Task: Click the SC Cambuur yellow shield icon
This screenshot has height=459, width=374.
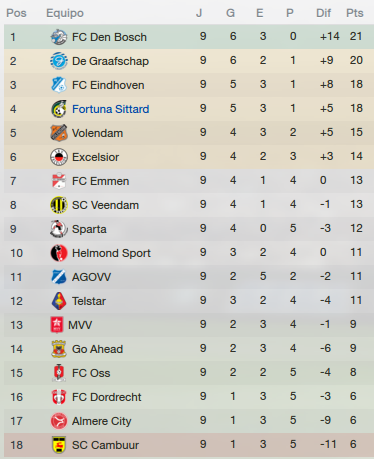Action: 59,445
